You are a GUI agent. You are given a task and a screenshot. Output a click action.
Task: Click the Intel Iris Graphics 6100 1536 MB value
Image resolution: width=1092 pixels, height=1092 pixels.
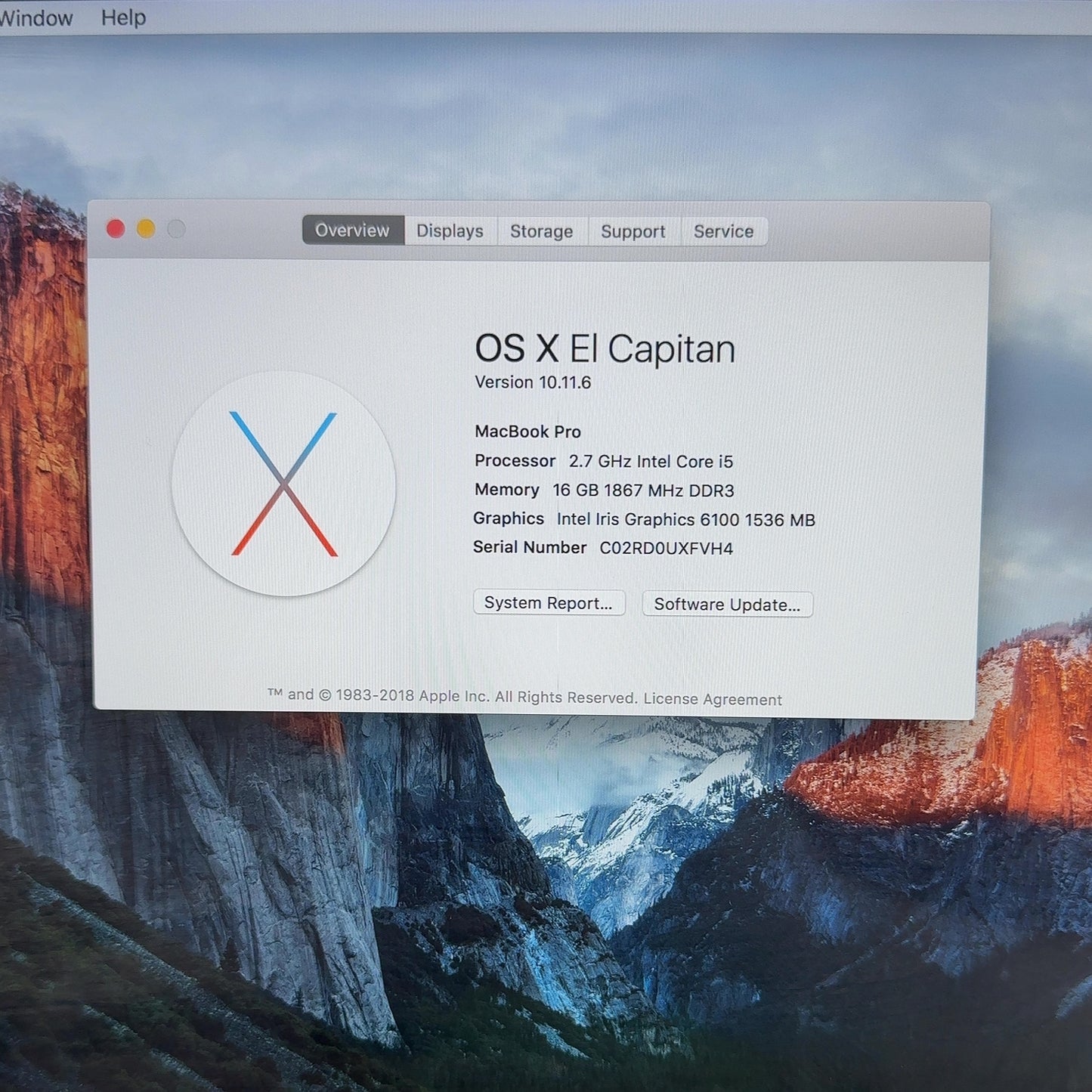click(685, 520)
